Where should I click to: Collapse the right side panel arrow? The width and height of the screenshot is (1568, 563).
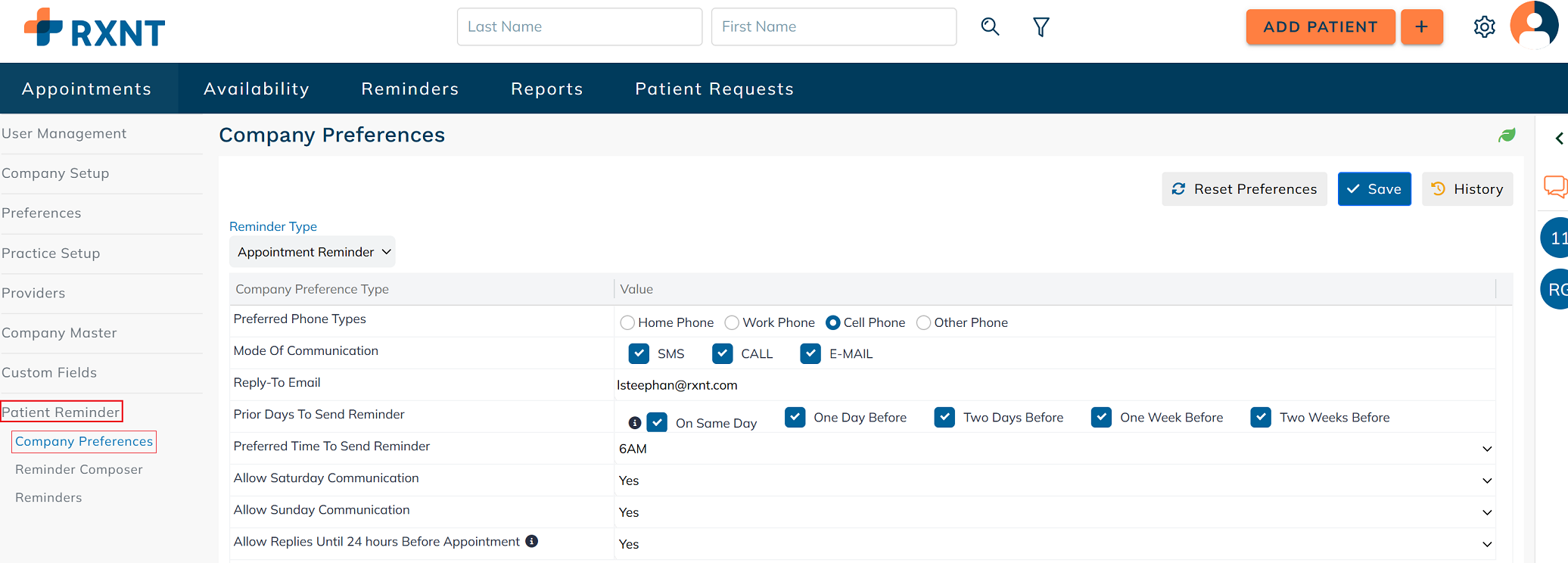(1559, 138)
